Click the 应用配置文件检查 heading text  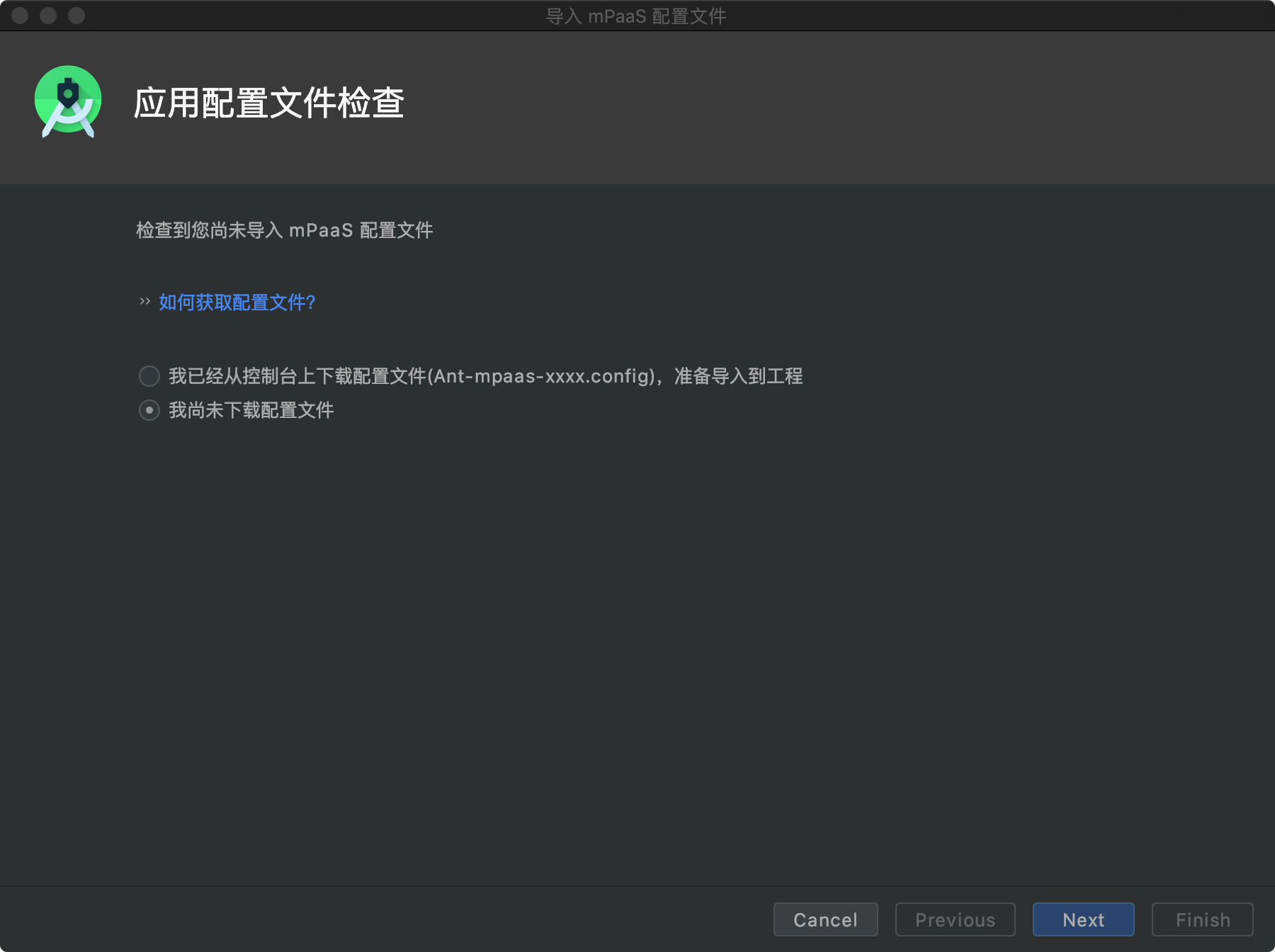click(269, 103)
